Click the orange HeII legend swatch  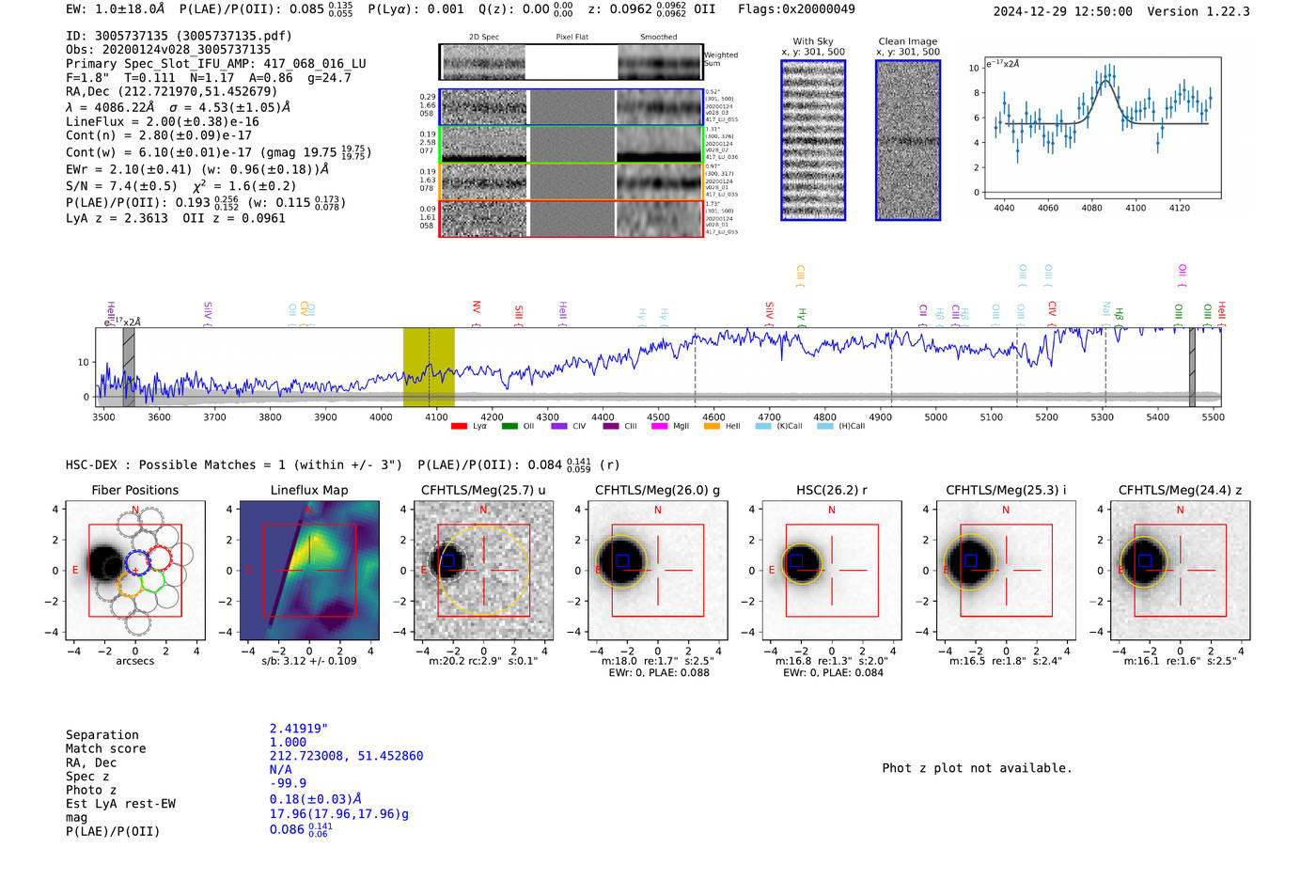point(712,426)
